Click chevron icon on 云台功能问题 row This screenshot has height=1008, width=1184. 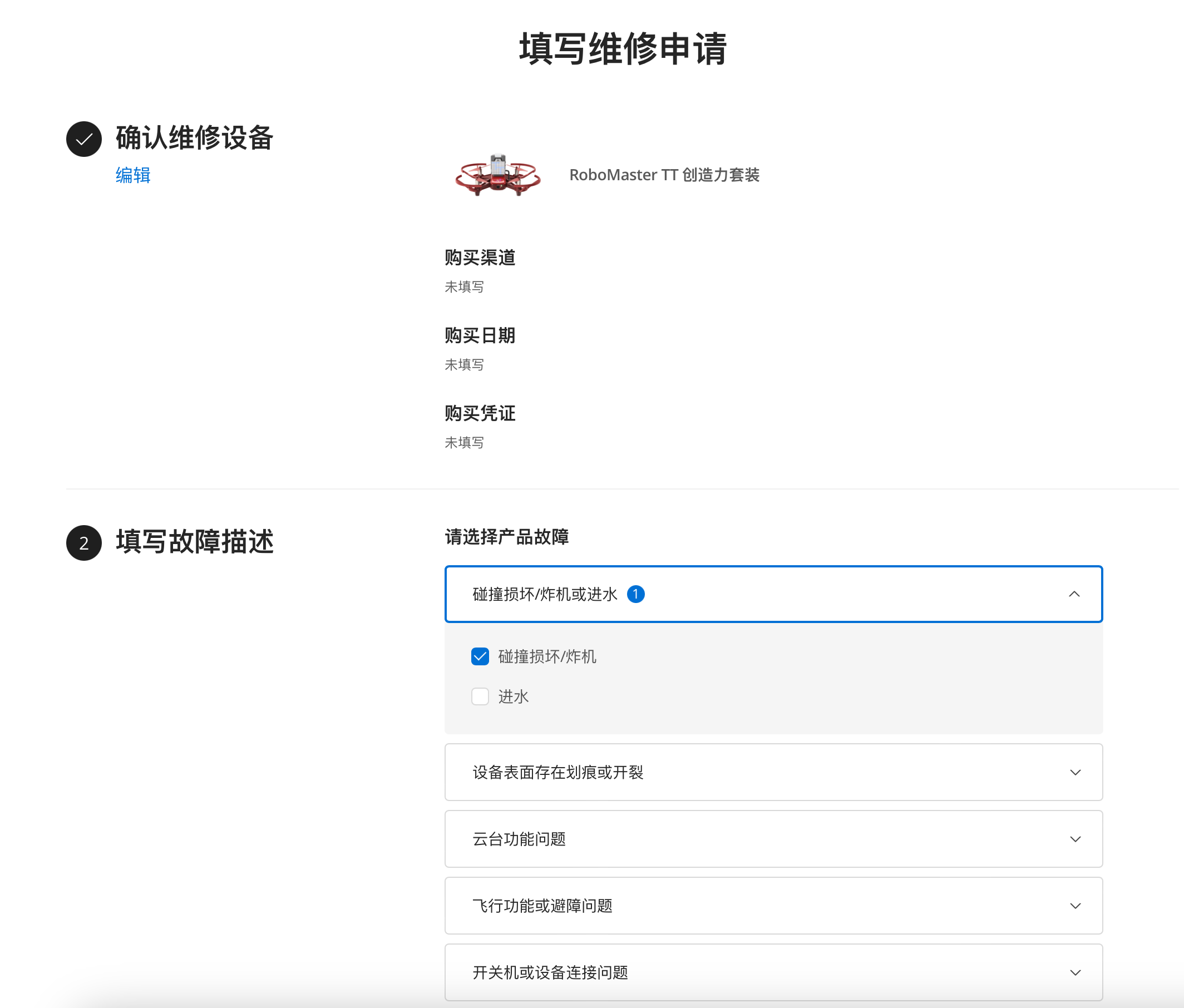point(1075,839)
